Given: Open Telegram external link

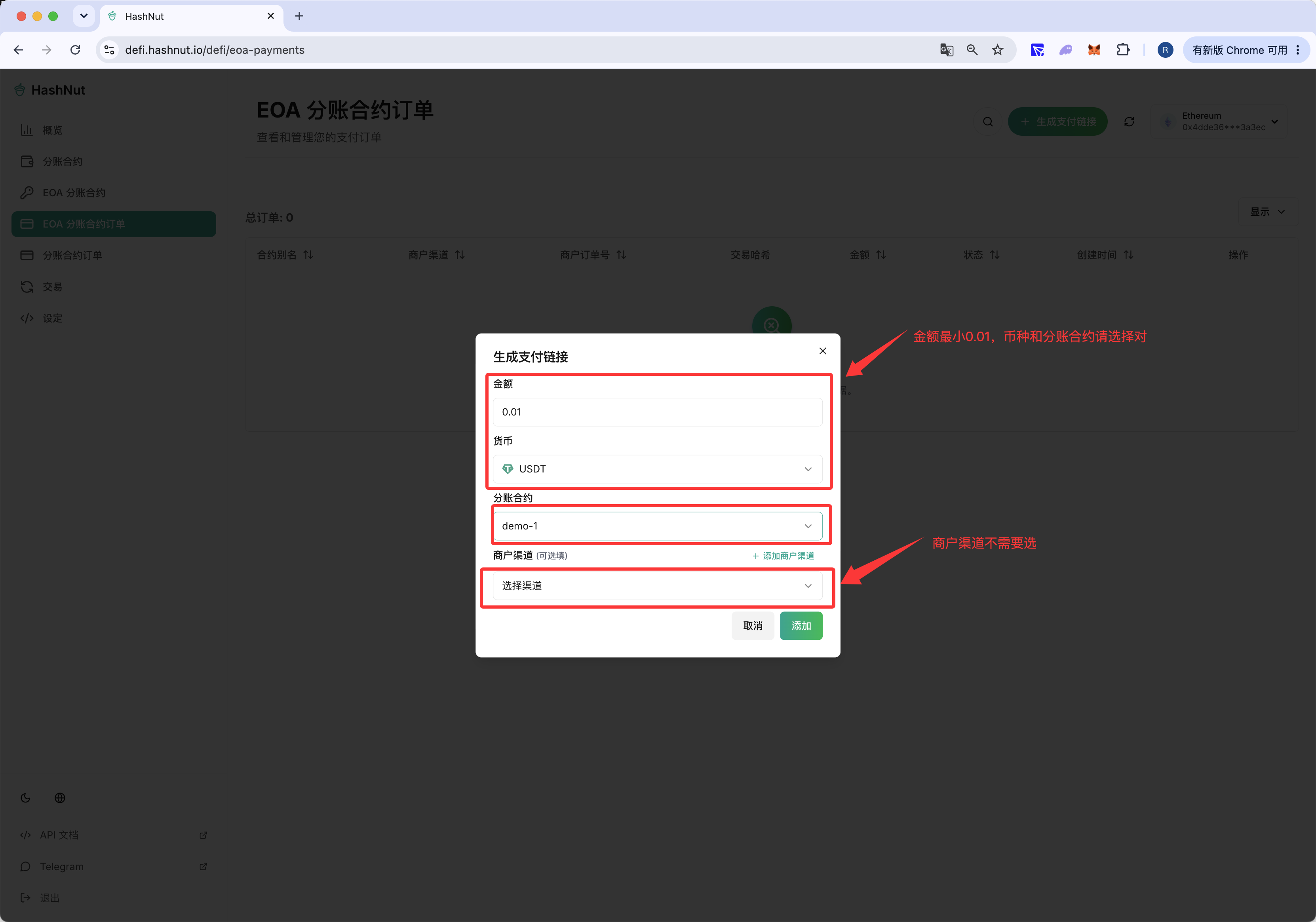Looking at the screenshot, I should 114,867.
